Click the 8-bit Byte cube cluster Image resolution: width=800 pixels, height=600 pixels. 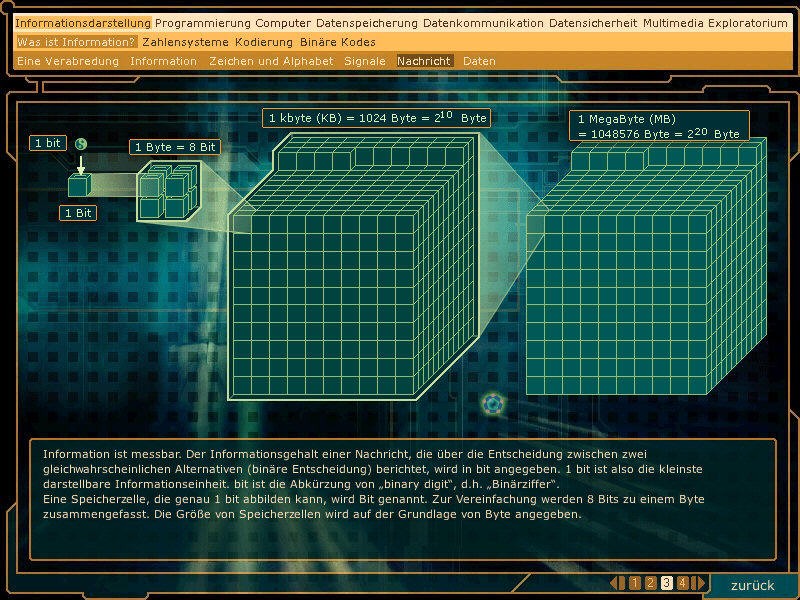(160, 193)
